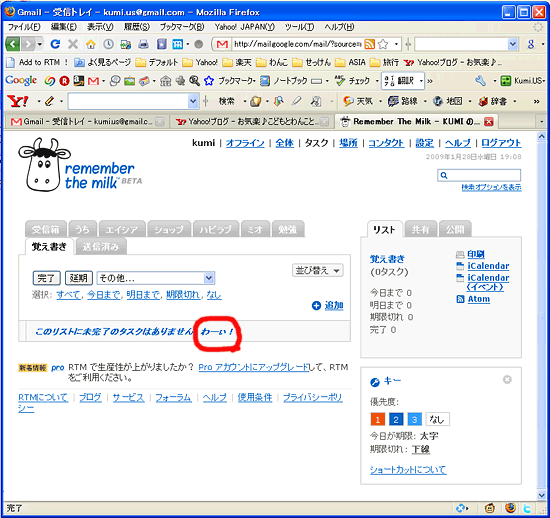Select すべて tasks link
The height and width of the screenshot is (518, 550).
(68, 295)
